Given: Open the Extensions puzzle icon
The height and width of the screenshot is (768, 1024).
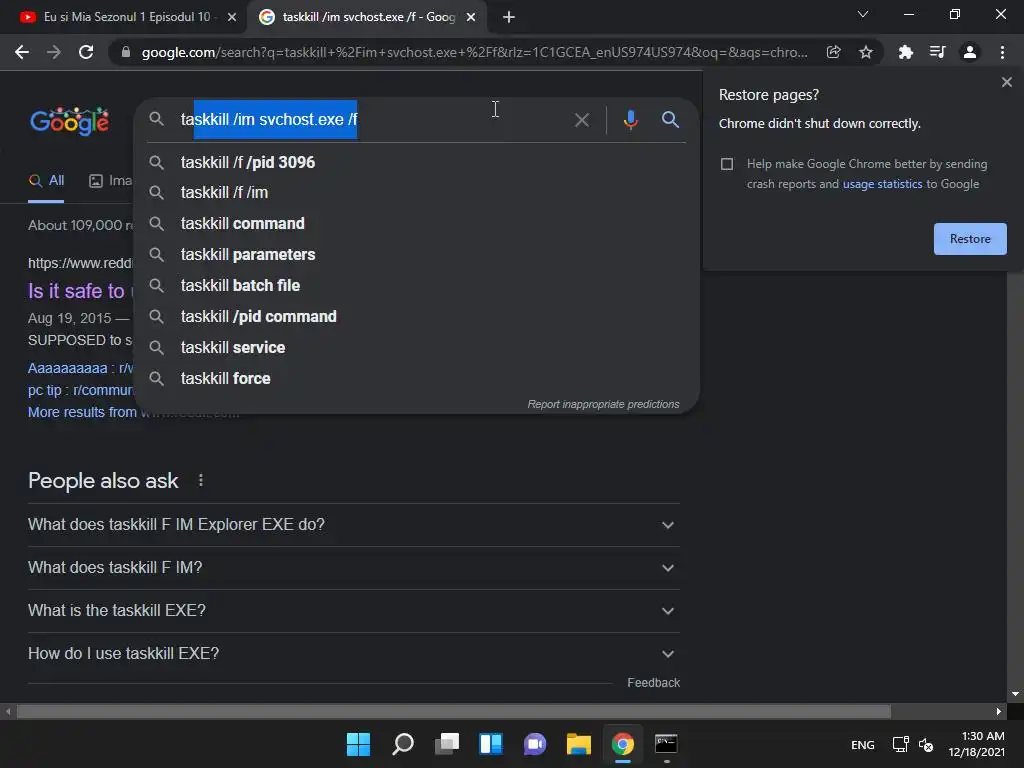Looking at the screenshot, I should pyautogui.click(x=905, y=52).
